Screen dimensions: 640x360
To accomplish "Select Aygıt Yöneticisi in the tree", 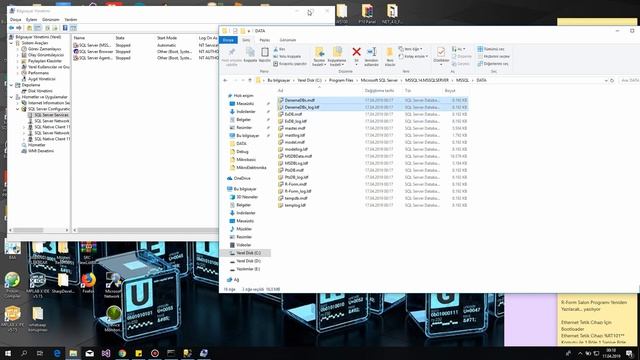I will pyautogui.click(x=42, y=79).
